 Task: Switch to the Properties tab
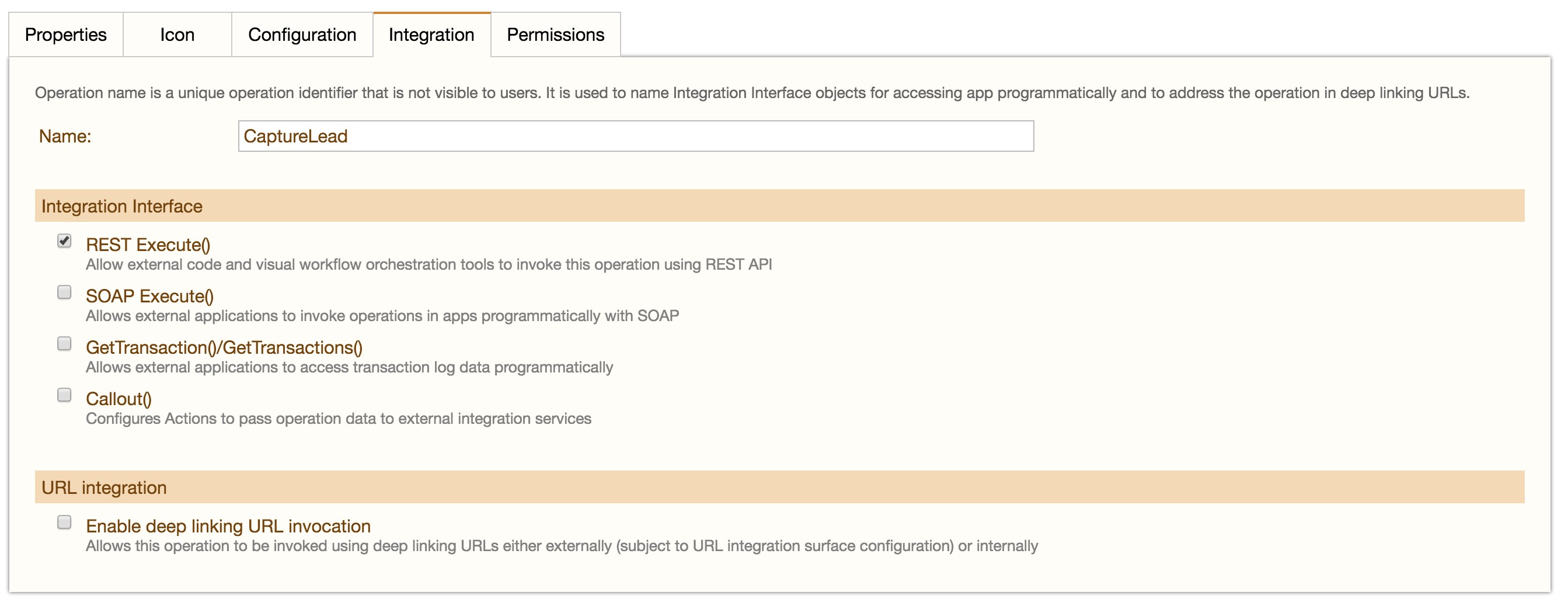point(65,34)
